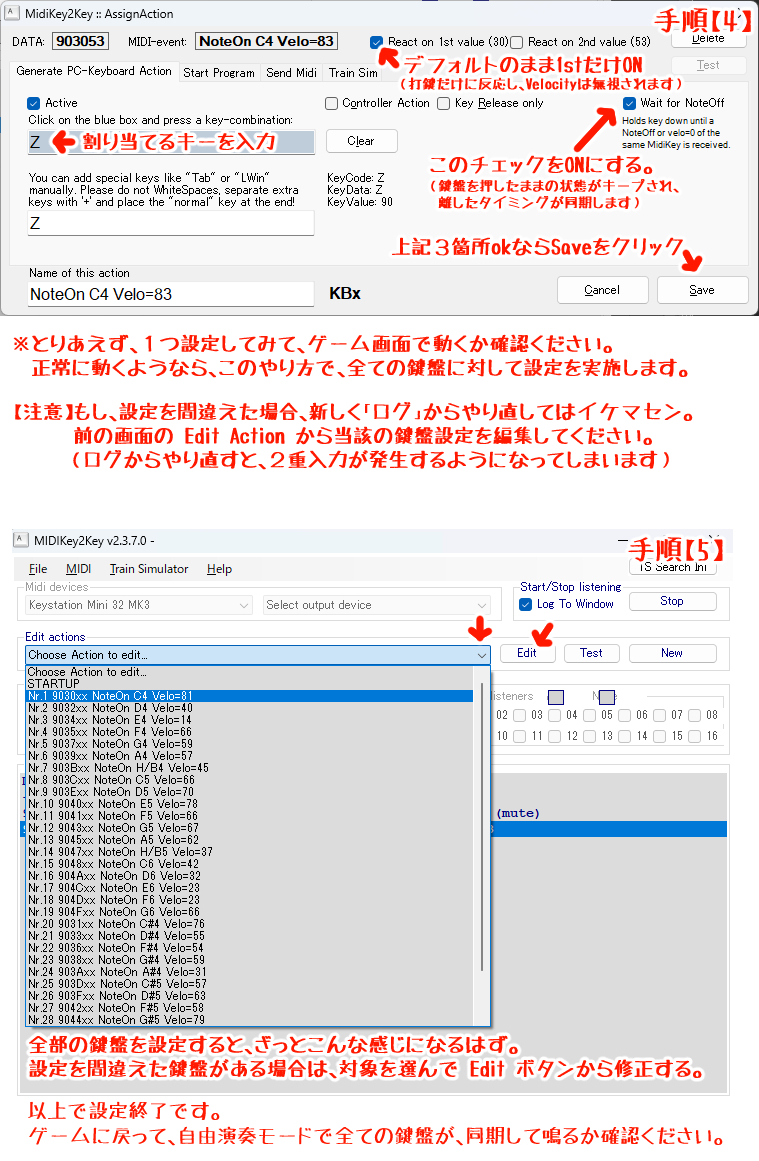Save the assigned action
This screenshot has height=1161, width=759.
[x=702, y=290]
